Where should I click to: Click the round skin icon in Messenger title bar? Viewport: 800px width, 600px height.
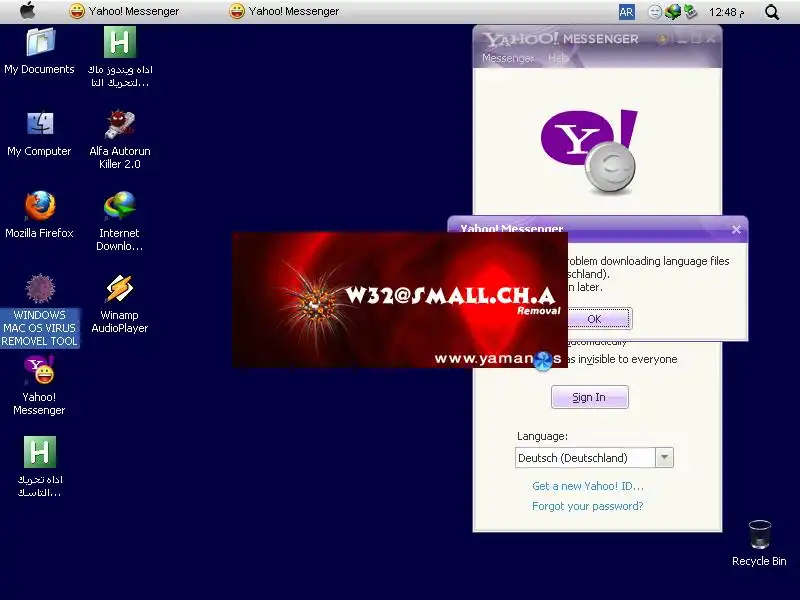[x=662, y=39]
